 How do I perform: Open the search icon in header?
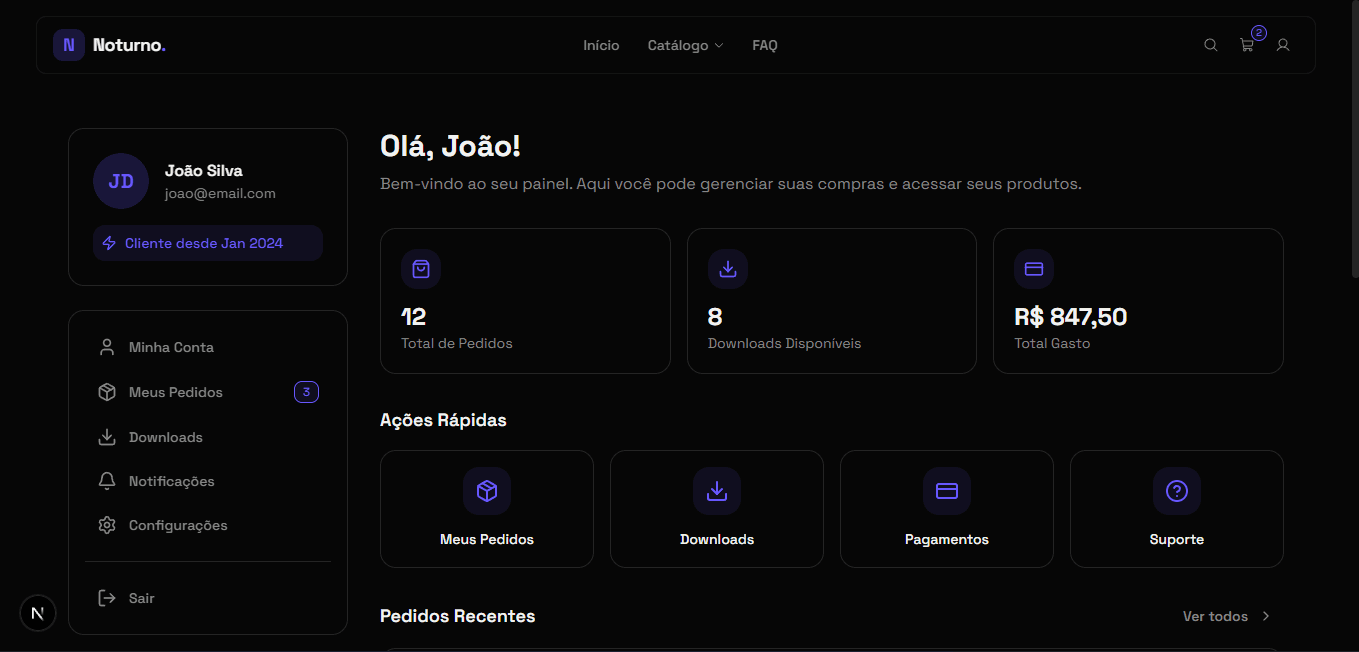click(x=1210, y=45)
